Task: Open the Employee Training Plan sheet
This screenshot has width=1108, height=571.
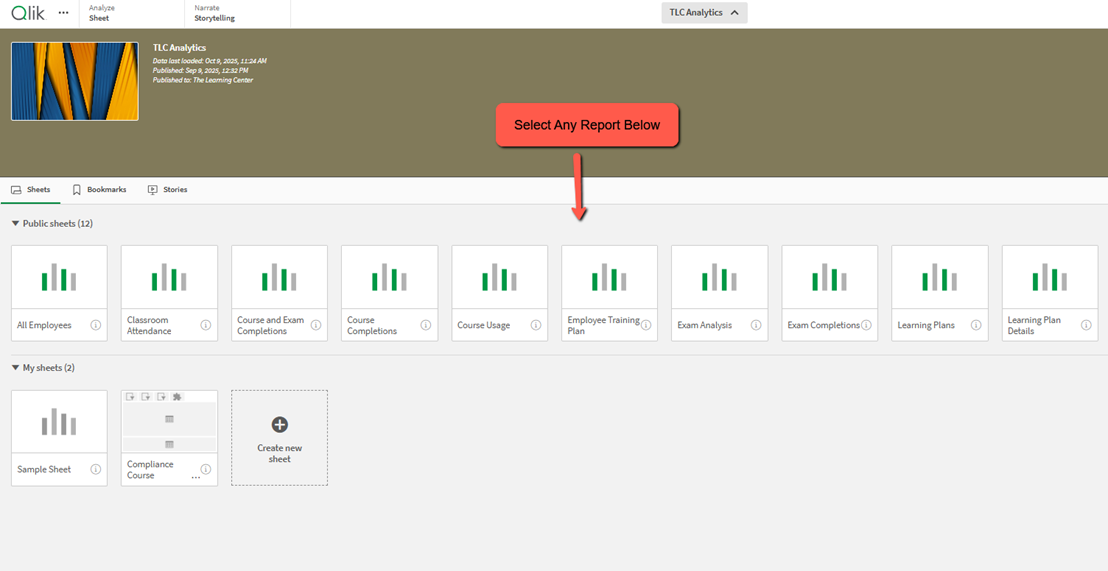Action: click(609, 278)
